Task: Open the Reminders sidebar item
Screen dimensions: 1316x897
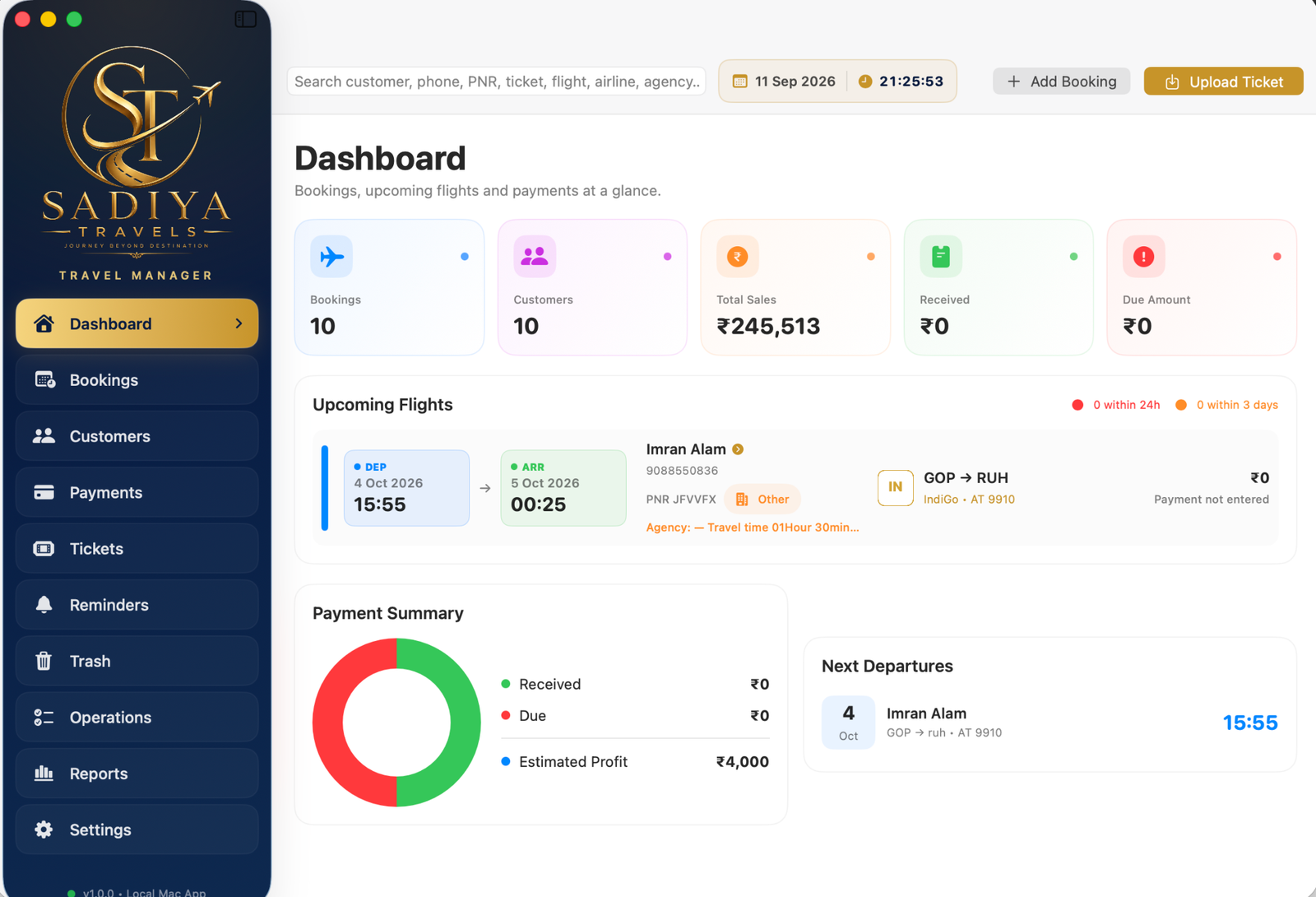Action: tap(137, 605)
